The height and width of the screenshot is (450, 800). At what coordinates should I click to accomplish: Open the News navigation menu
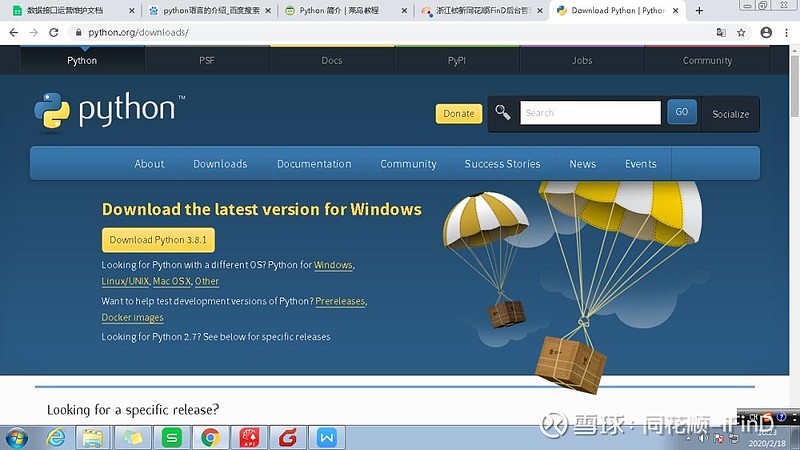click(583, 164)
